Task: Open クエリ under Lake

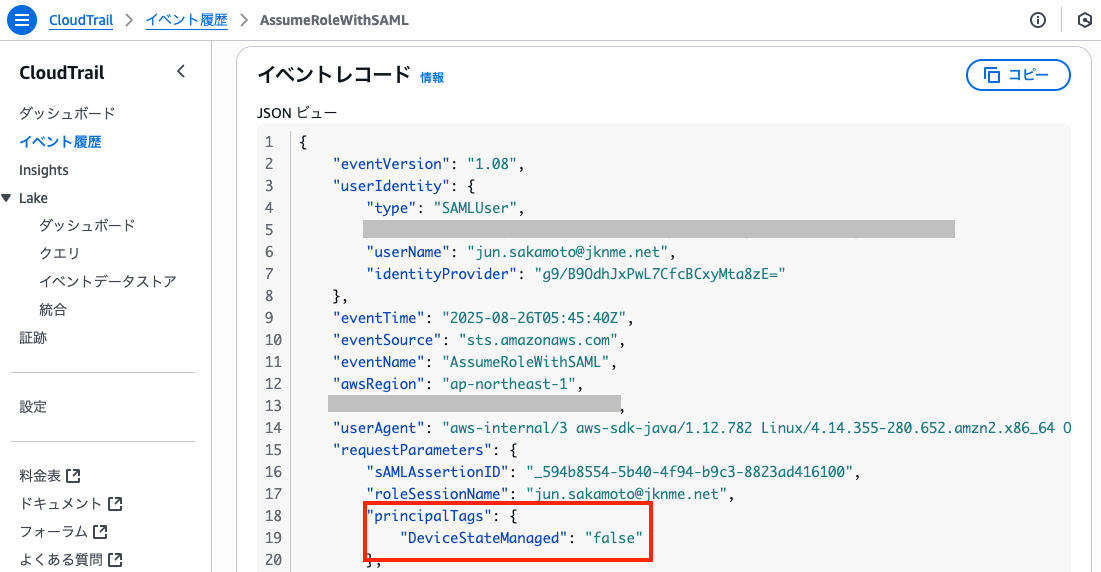Action: pos(59,253)
